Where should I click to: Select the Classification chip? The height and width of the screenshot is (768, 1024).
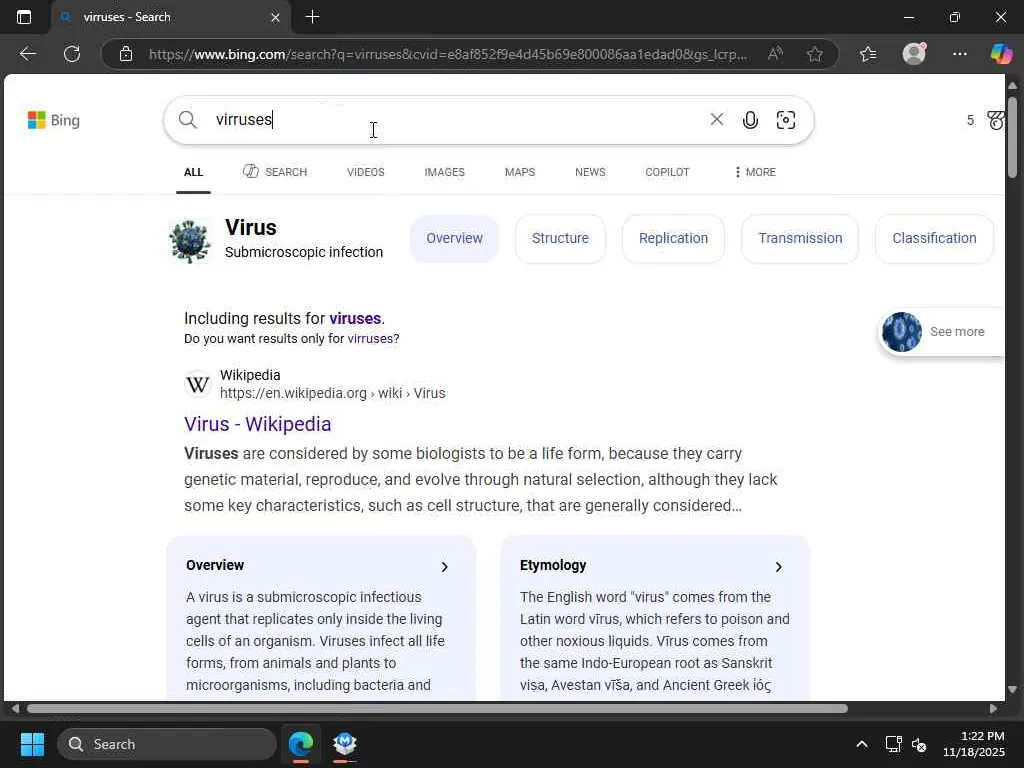pos(935,238)
